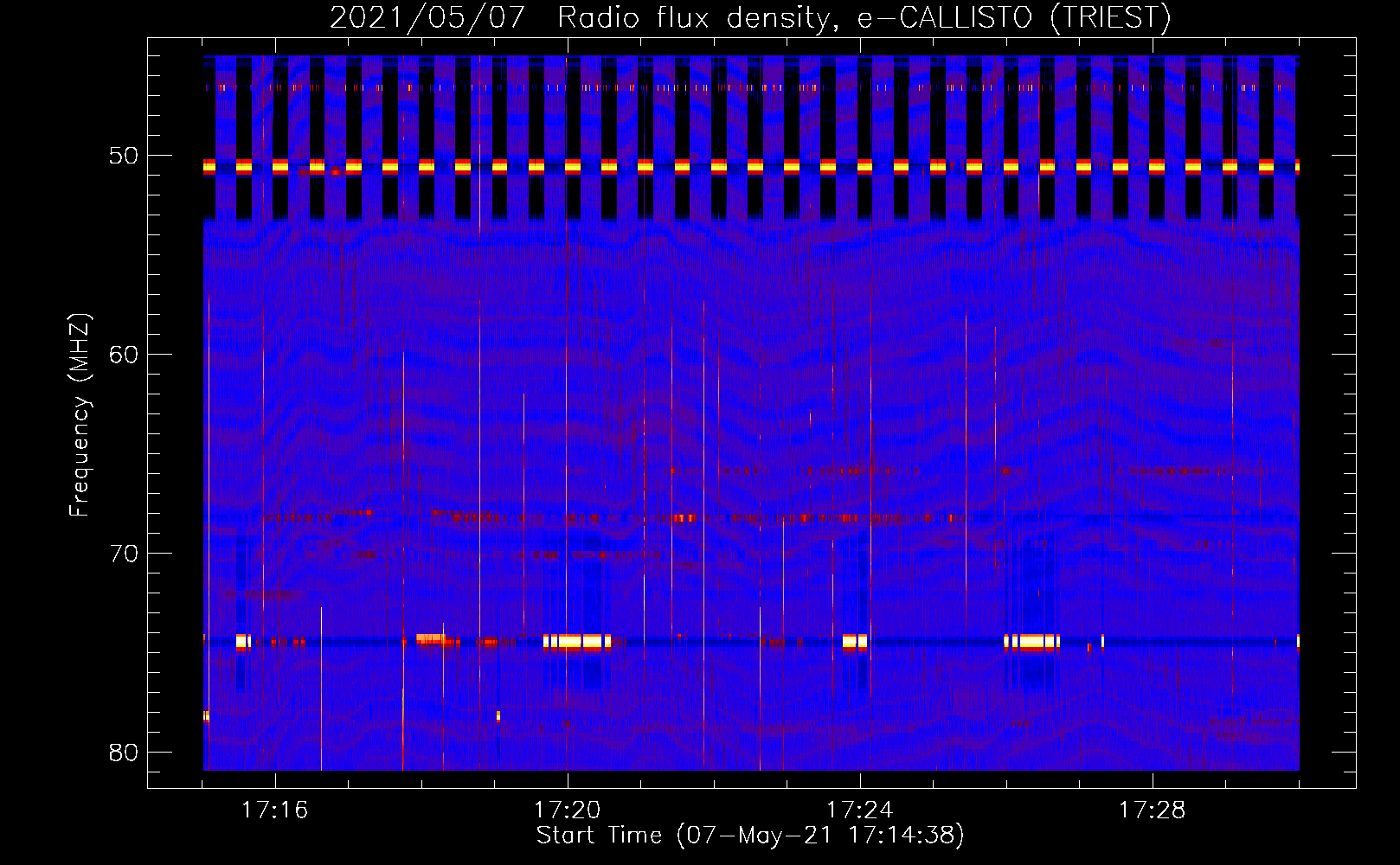Viewport: 1400px width, 865px height.
Task: Click the "17:28" time tick label
Action: 1152,811
